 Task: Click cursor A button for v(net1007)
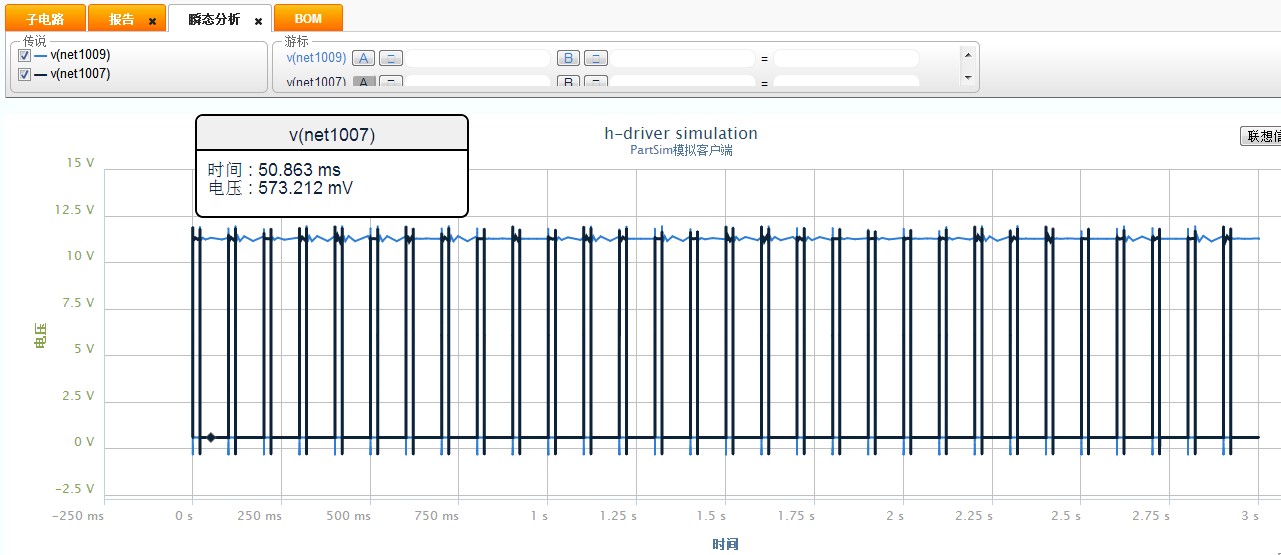(365, 81)
